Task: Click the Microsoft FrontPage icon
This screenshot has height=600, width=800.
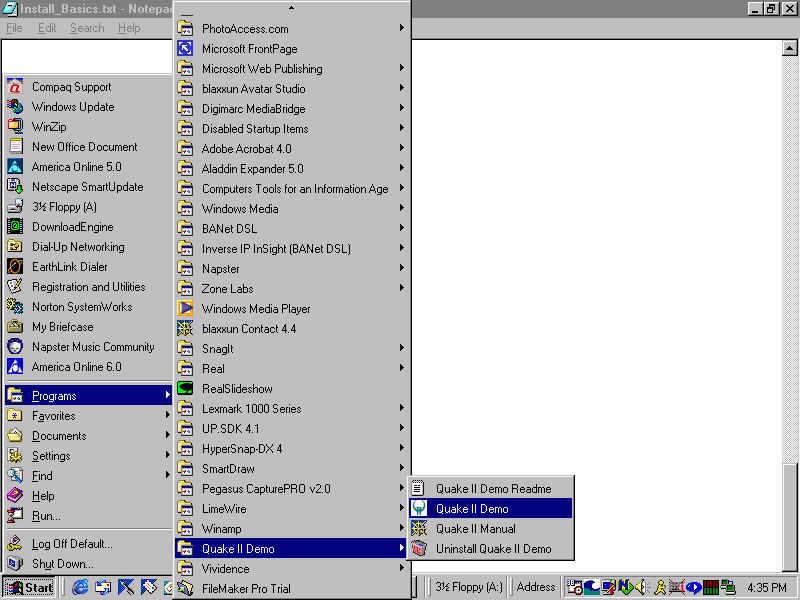Action: (x=185, y=49)
